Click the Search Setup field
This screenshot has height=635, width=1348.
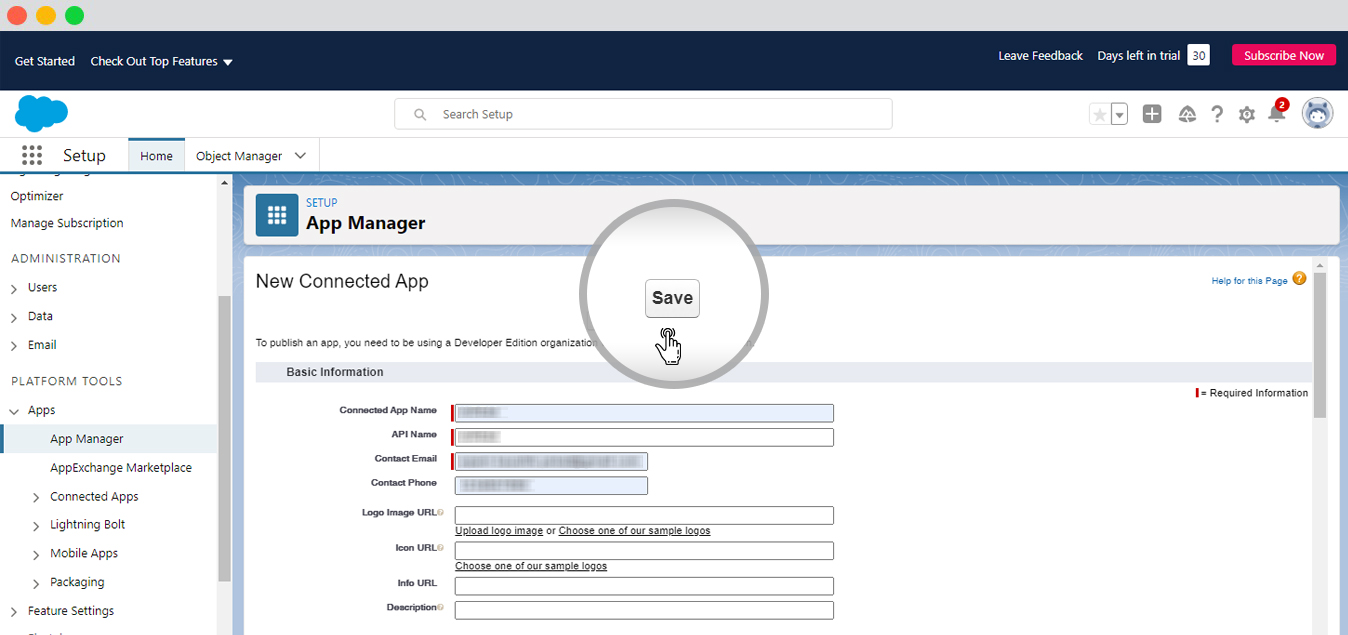pos(643,114)
